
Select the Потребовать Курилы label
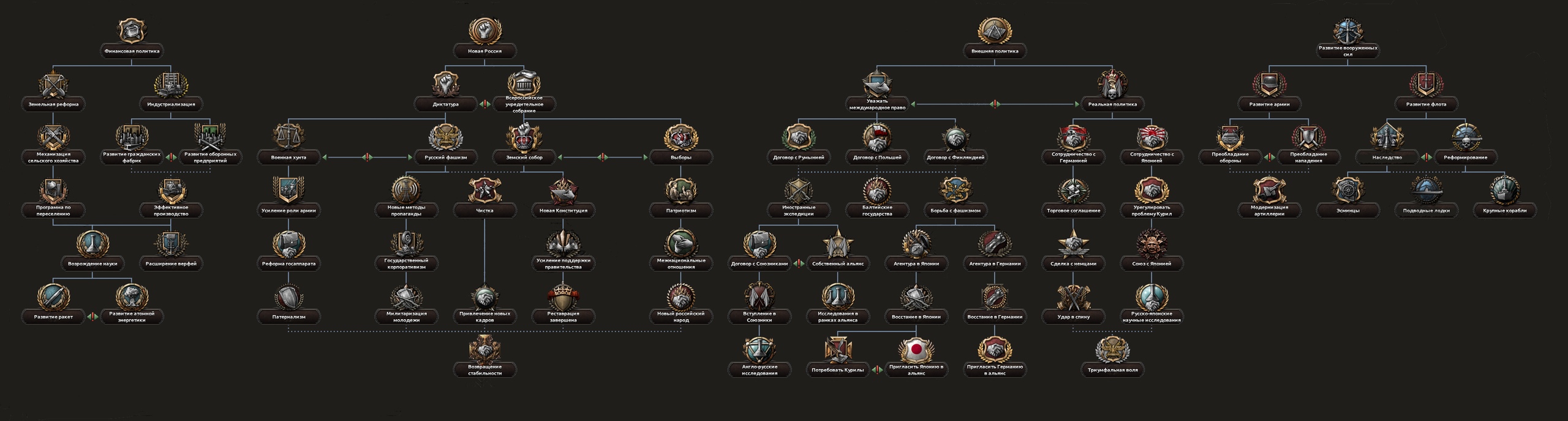tap(838, 370)
